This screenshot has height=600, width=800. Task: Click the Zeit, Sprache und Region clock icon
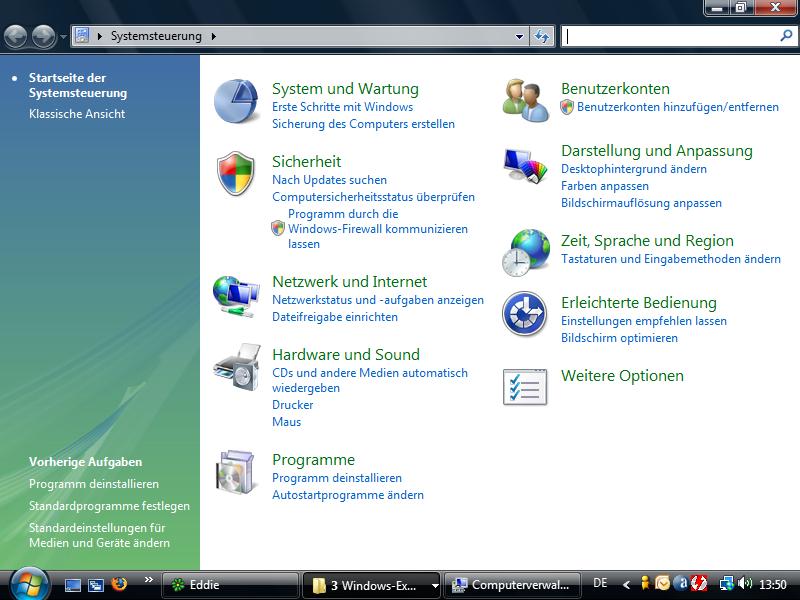pos(525,253)
